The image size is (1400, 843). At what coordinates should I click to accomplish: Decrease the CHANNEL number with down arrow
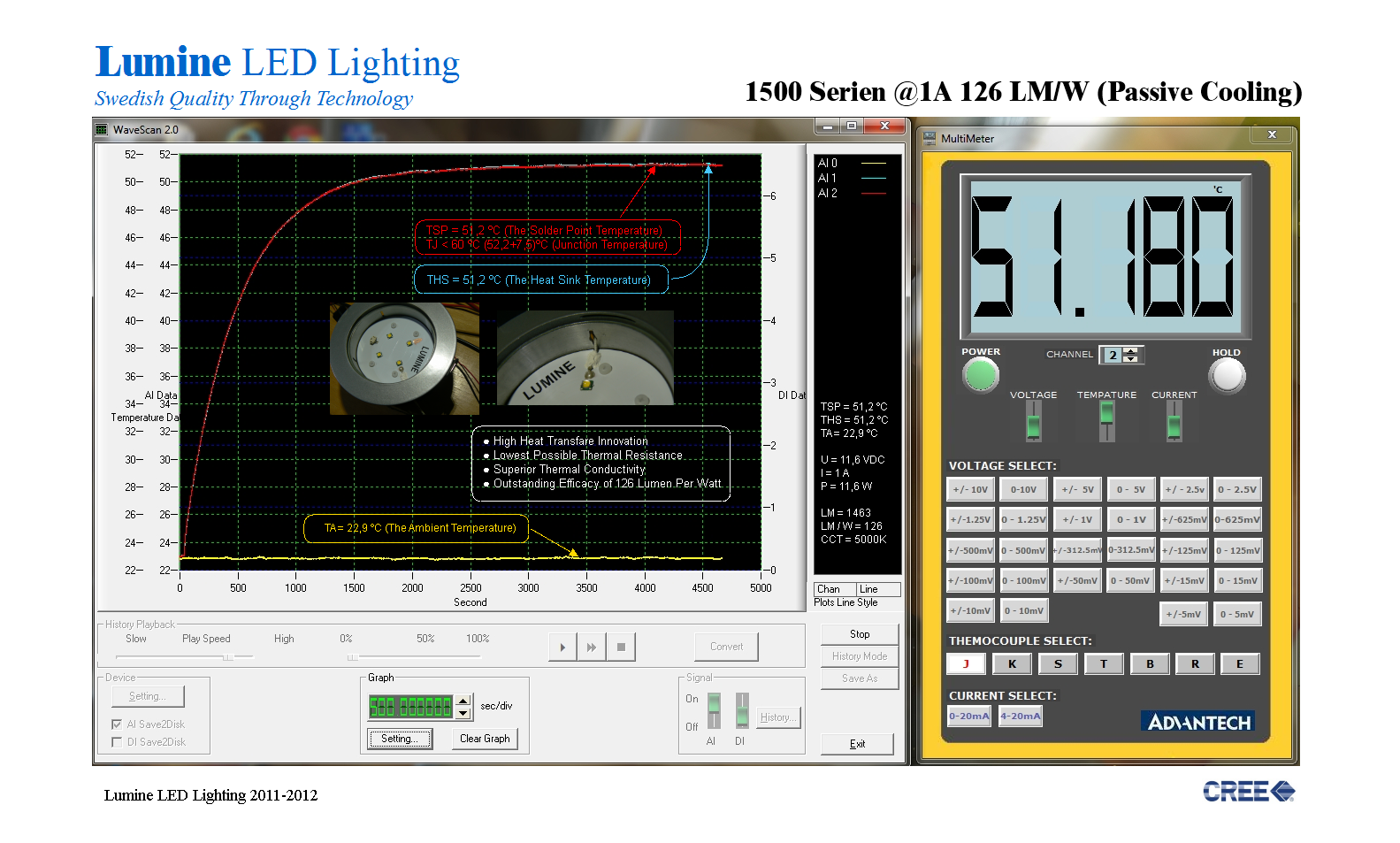(1130, 359)
